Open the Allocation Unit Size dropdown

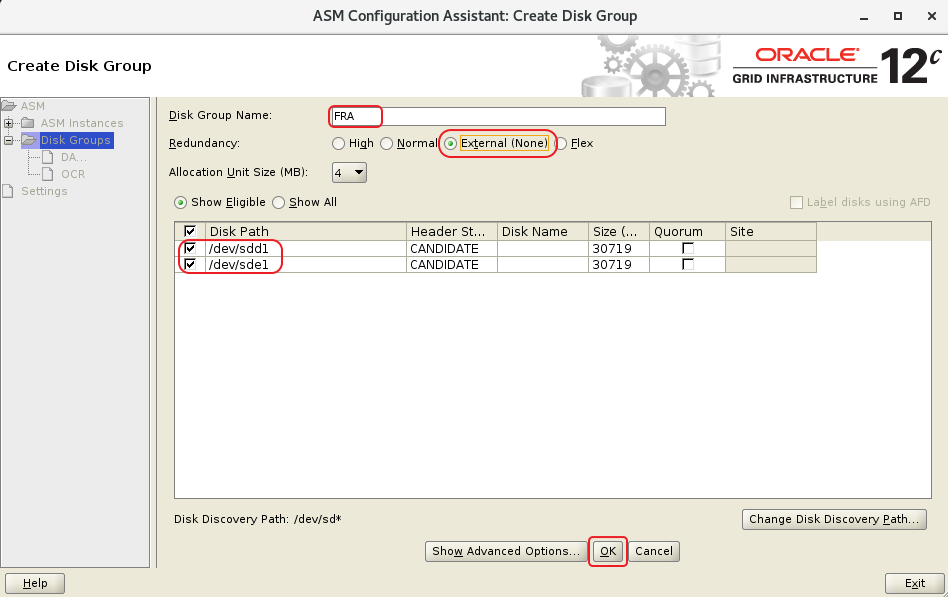[x=350, y=173]
